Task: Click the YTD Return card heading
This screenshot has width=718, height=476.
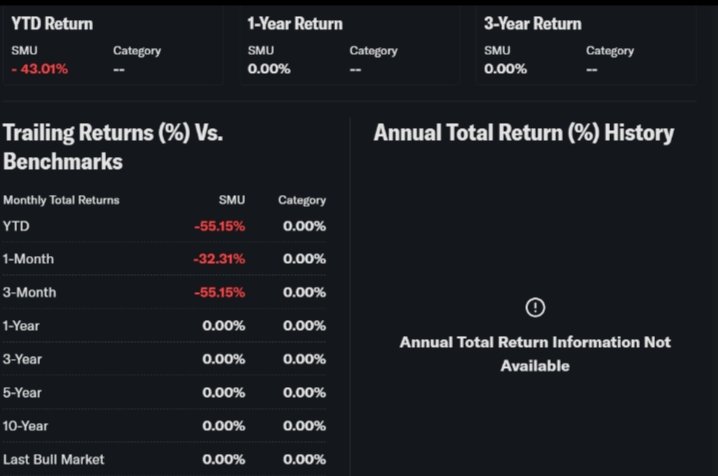Action: coord(52,24)
